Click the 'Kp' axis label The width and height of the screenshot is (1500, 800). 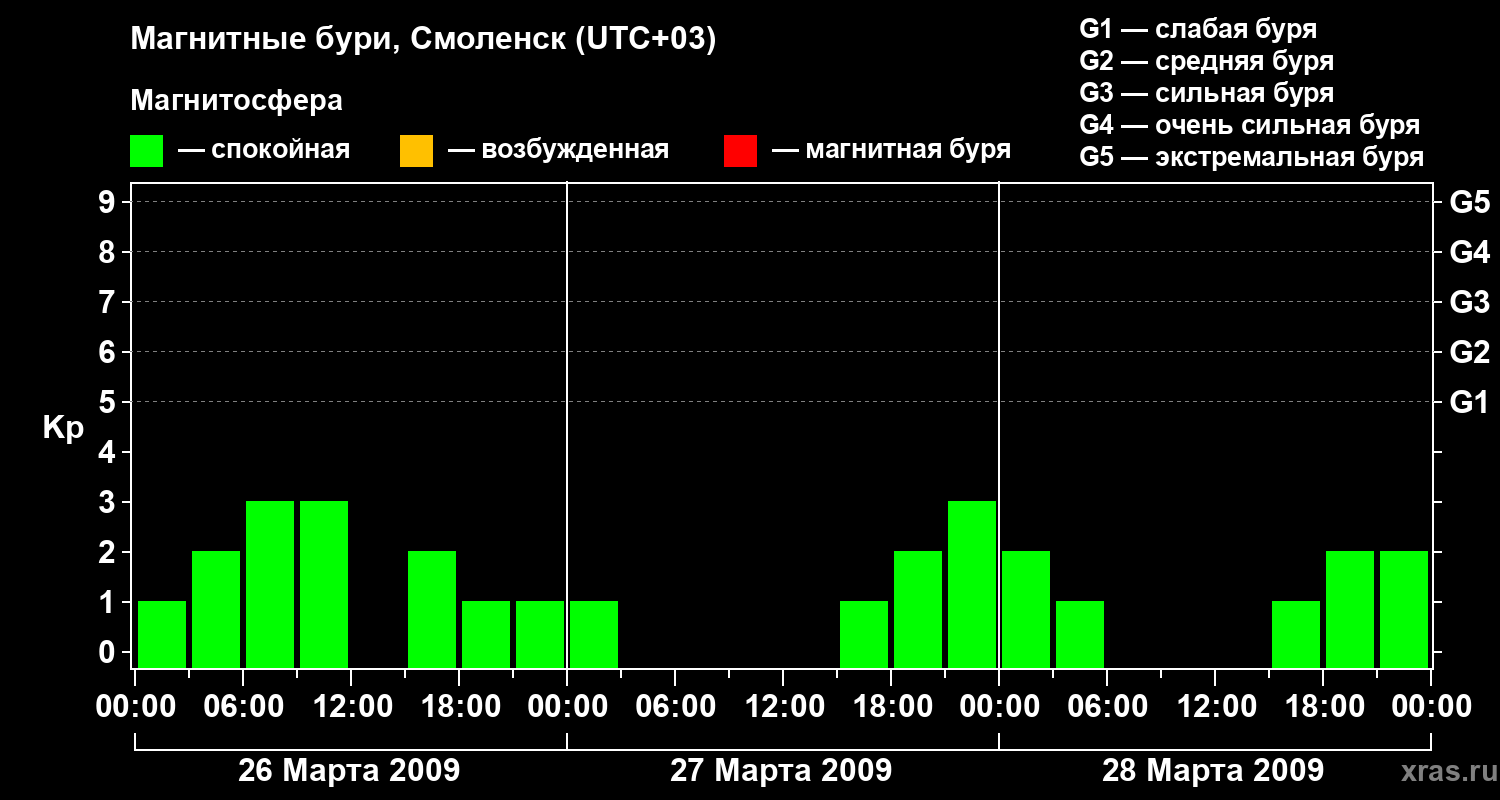pos(62,429)
